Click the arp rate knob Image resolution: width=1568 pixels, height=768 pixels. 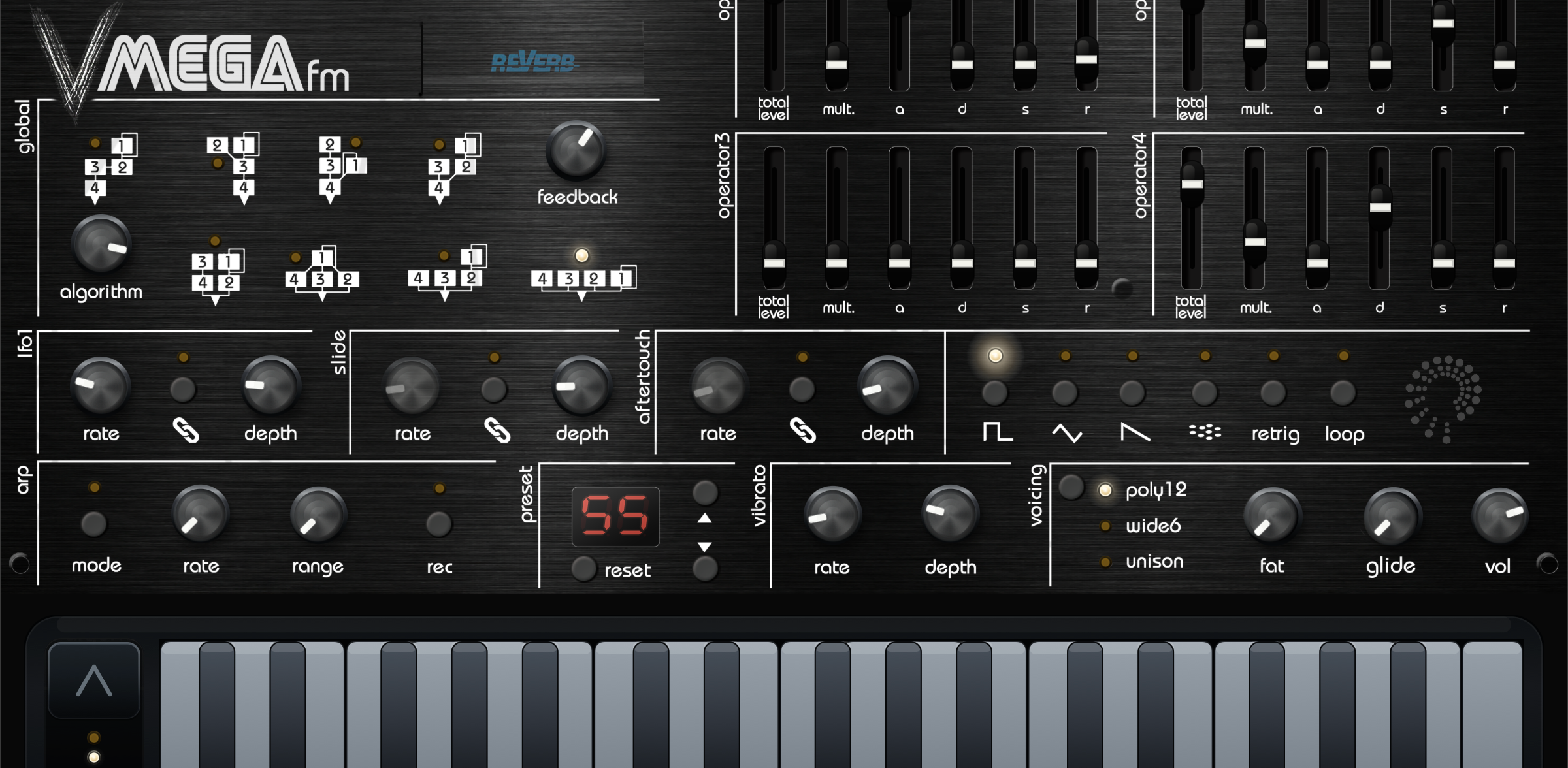tap(201, 514)
